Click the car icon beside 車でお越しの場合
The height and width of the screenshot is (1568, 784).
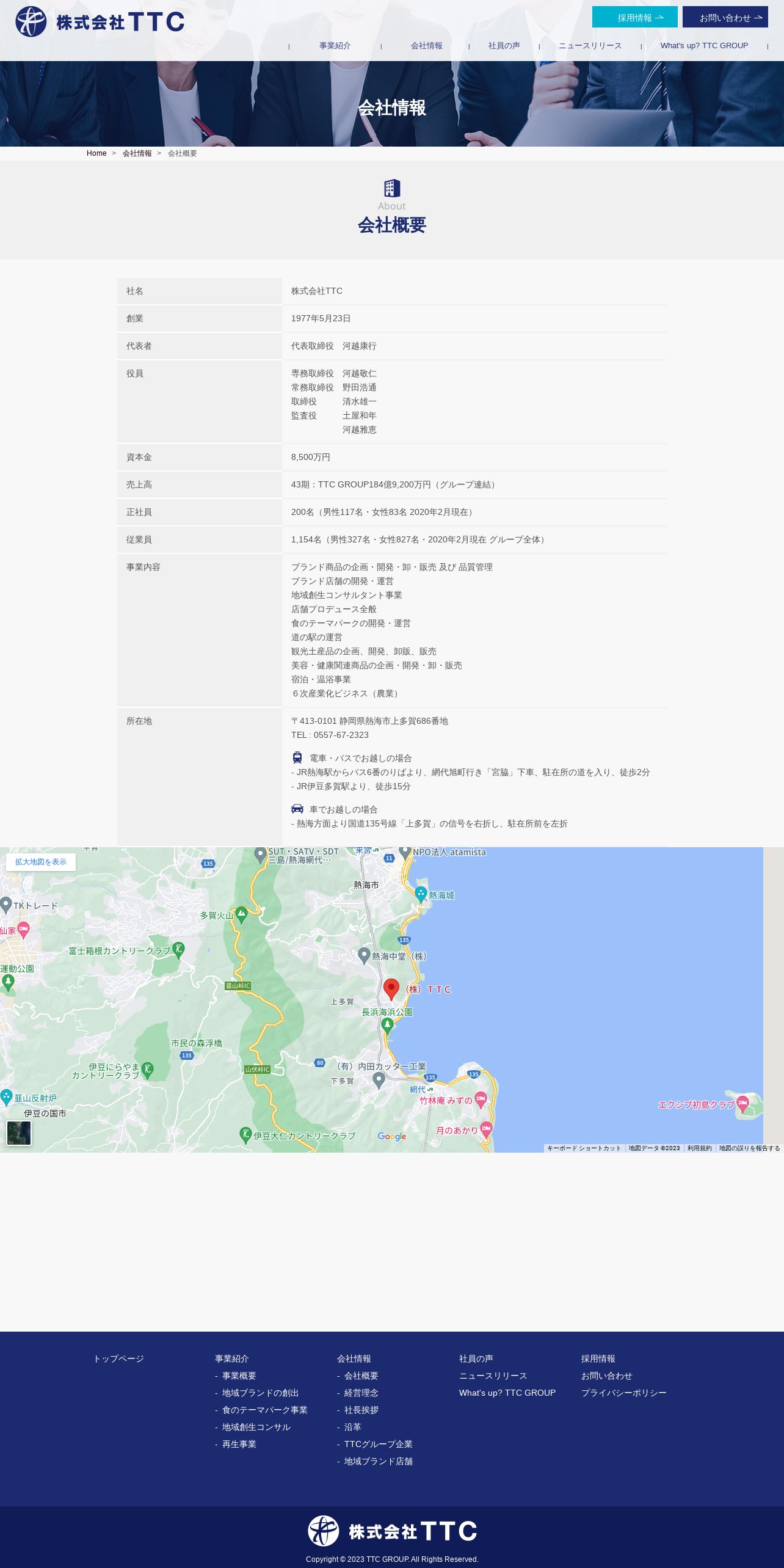(x=297, y=809)
